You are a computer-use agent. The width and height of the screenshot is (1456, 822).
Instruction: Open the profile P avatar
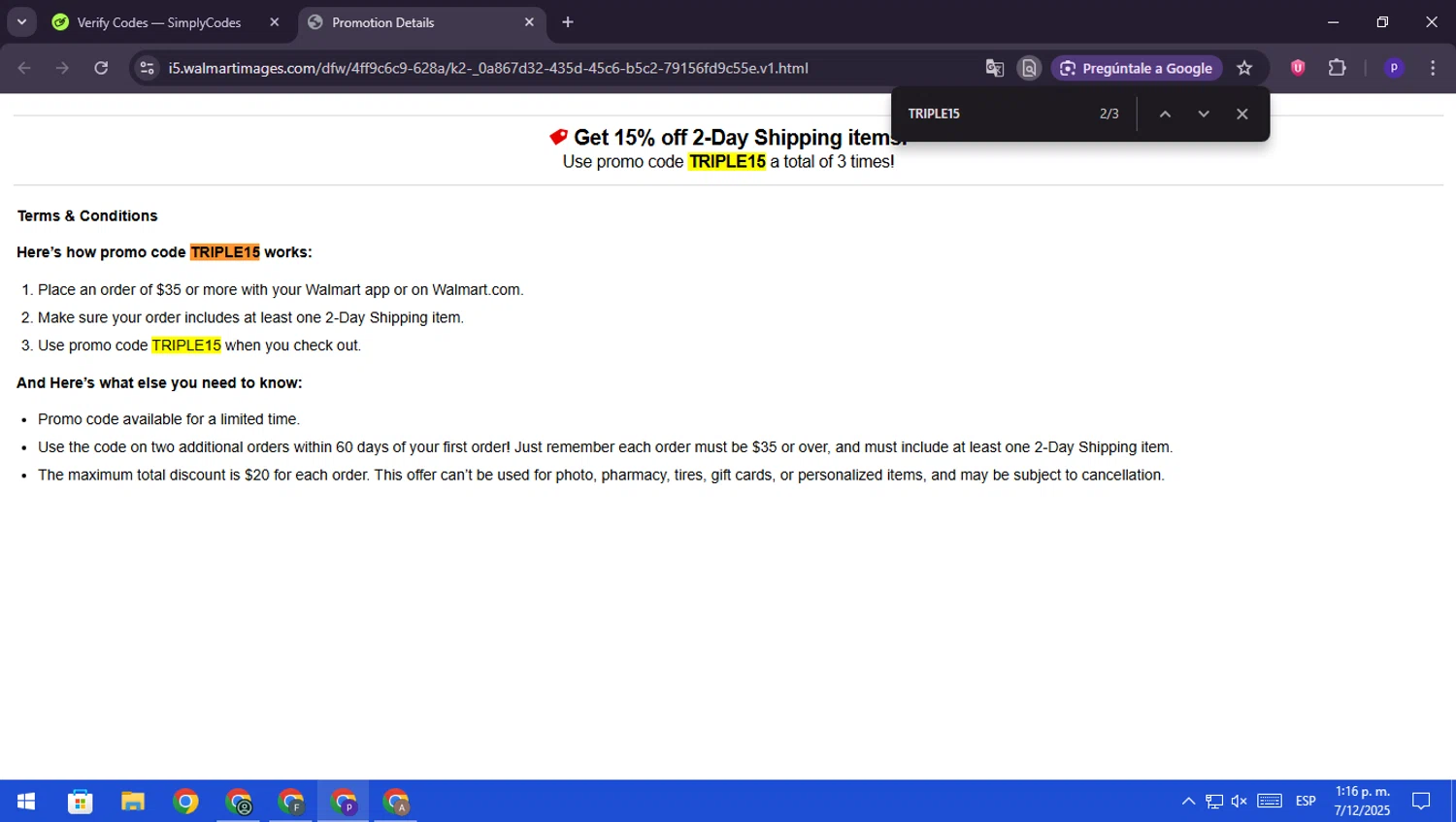[1394, 68]
